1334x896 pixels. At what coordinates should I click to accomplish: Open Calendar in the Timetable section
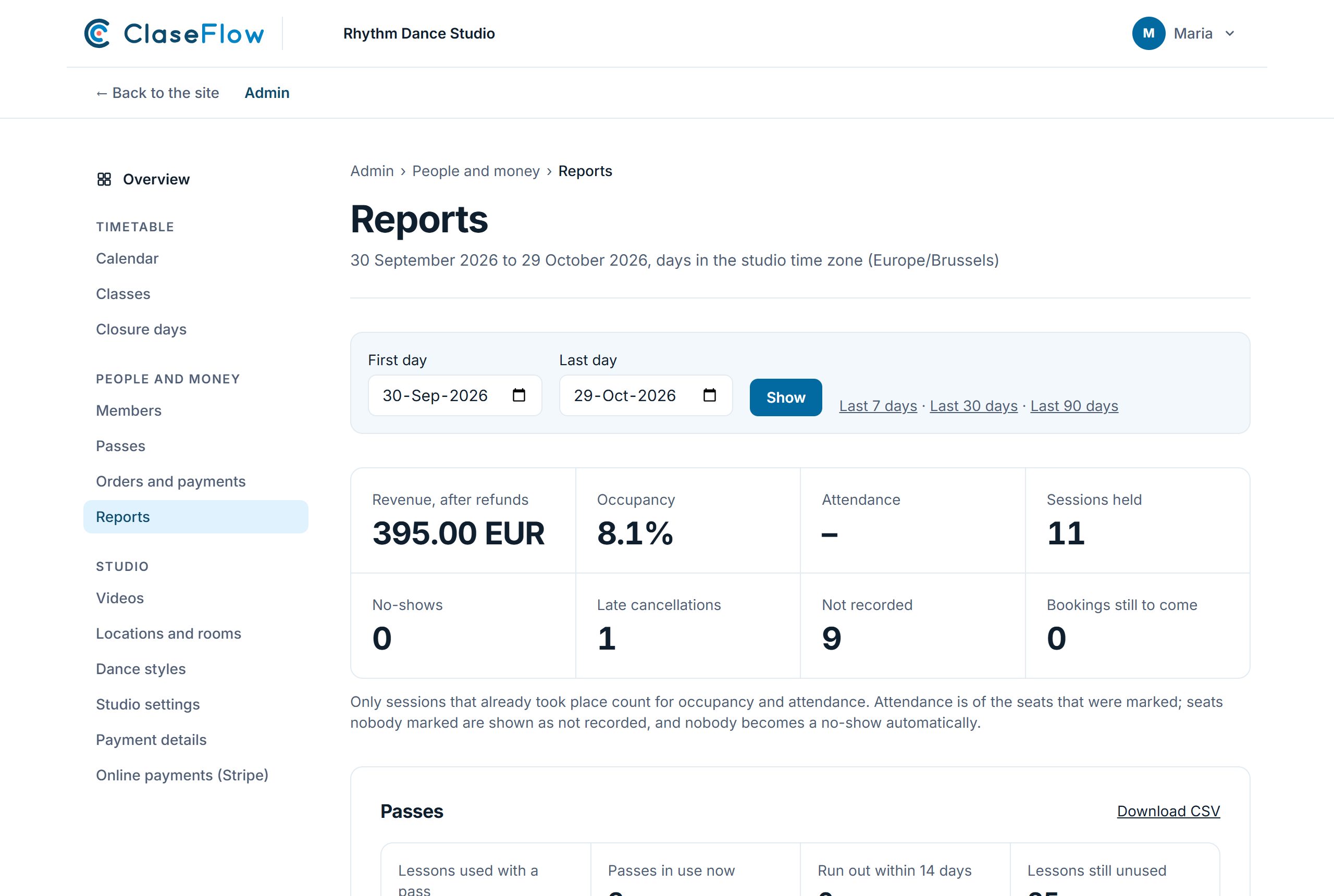pyautogui.click(x=127, y=258)
